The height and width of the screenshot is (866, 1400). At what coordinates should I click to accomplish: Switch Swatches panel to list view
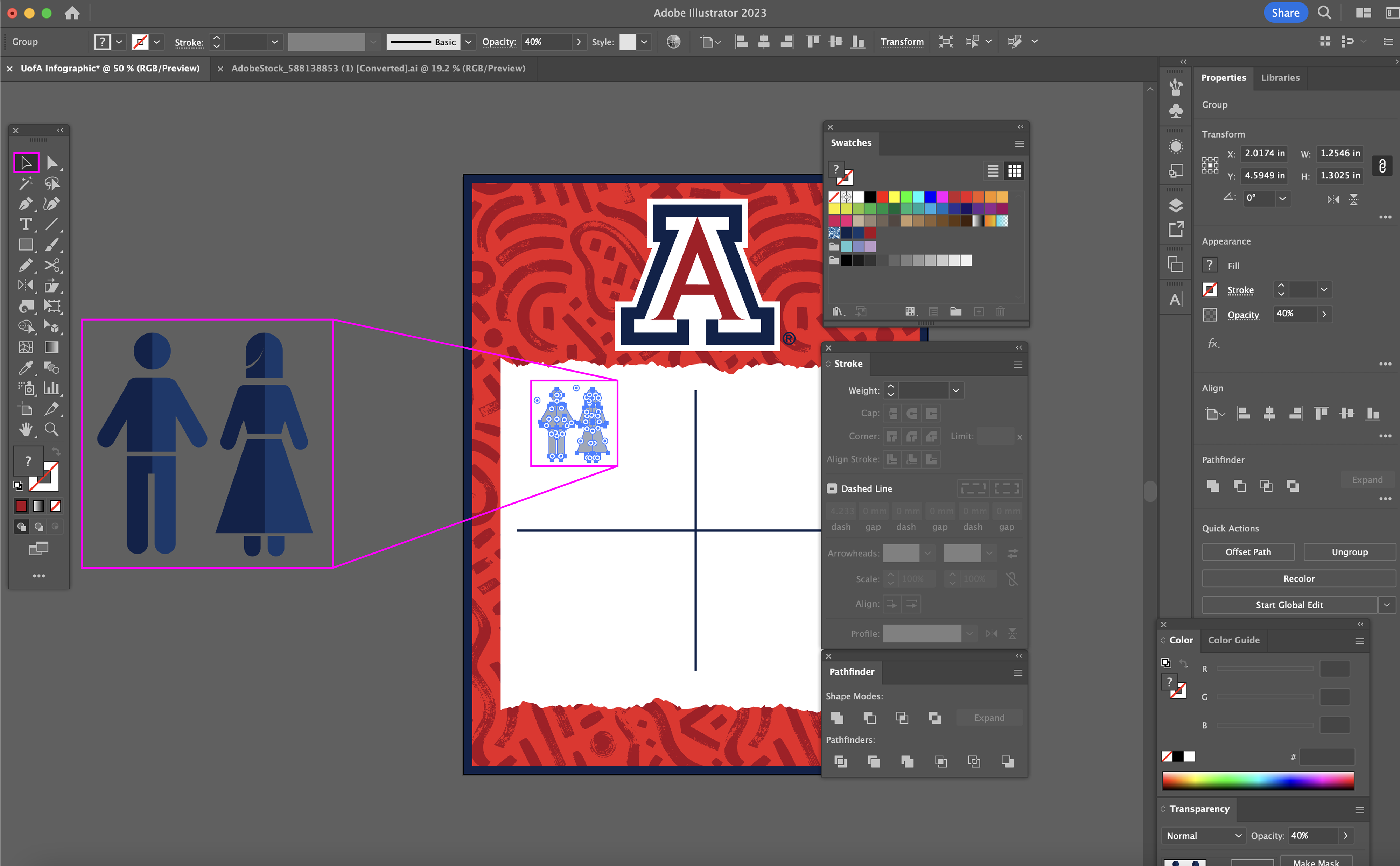click(993, 171)
